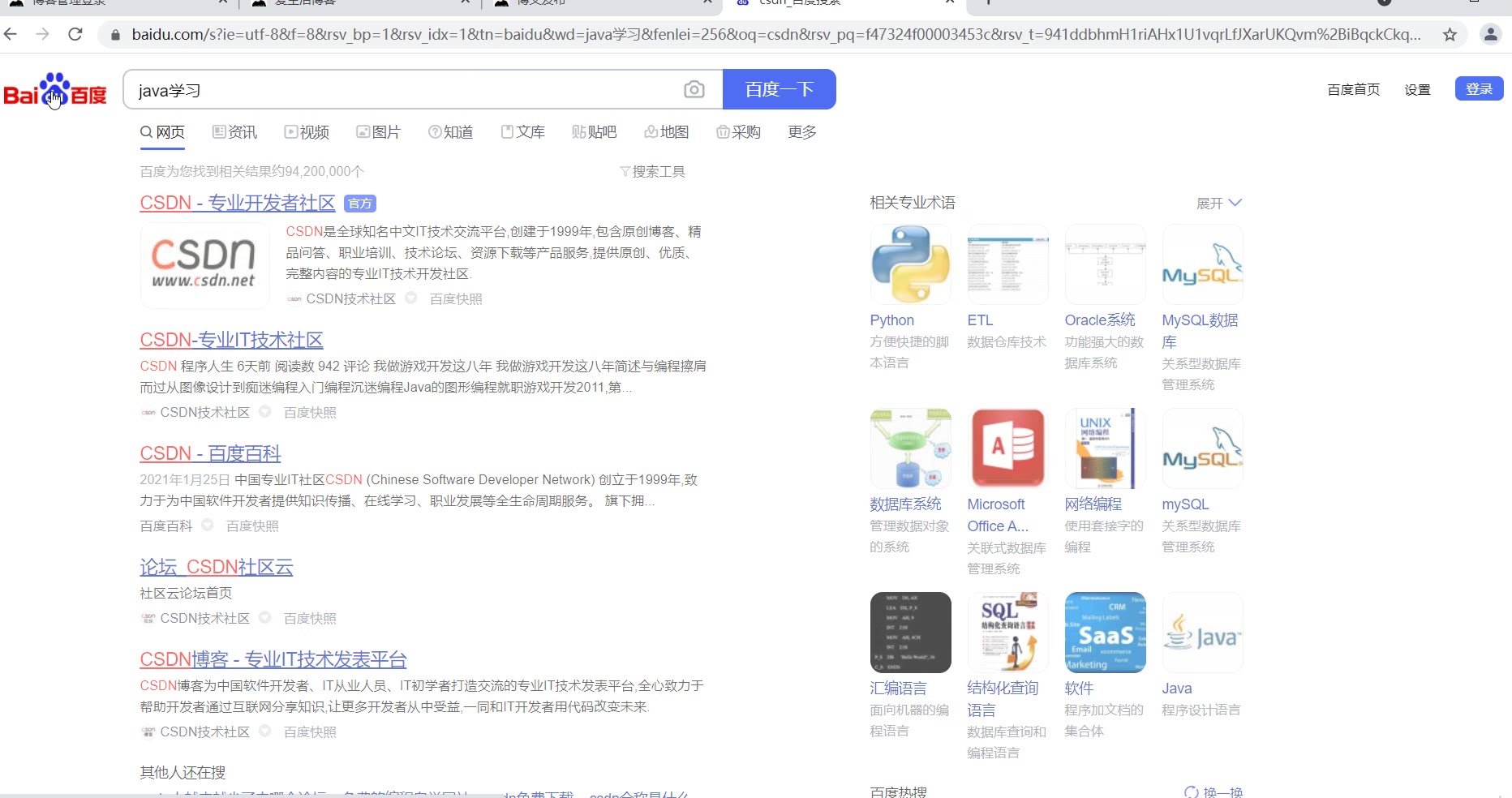Bookmark this page with star icon
The height and width of the screenshot is (798, 1512).
coord(1450,35)
